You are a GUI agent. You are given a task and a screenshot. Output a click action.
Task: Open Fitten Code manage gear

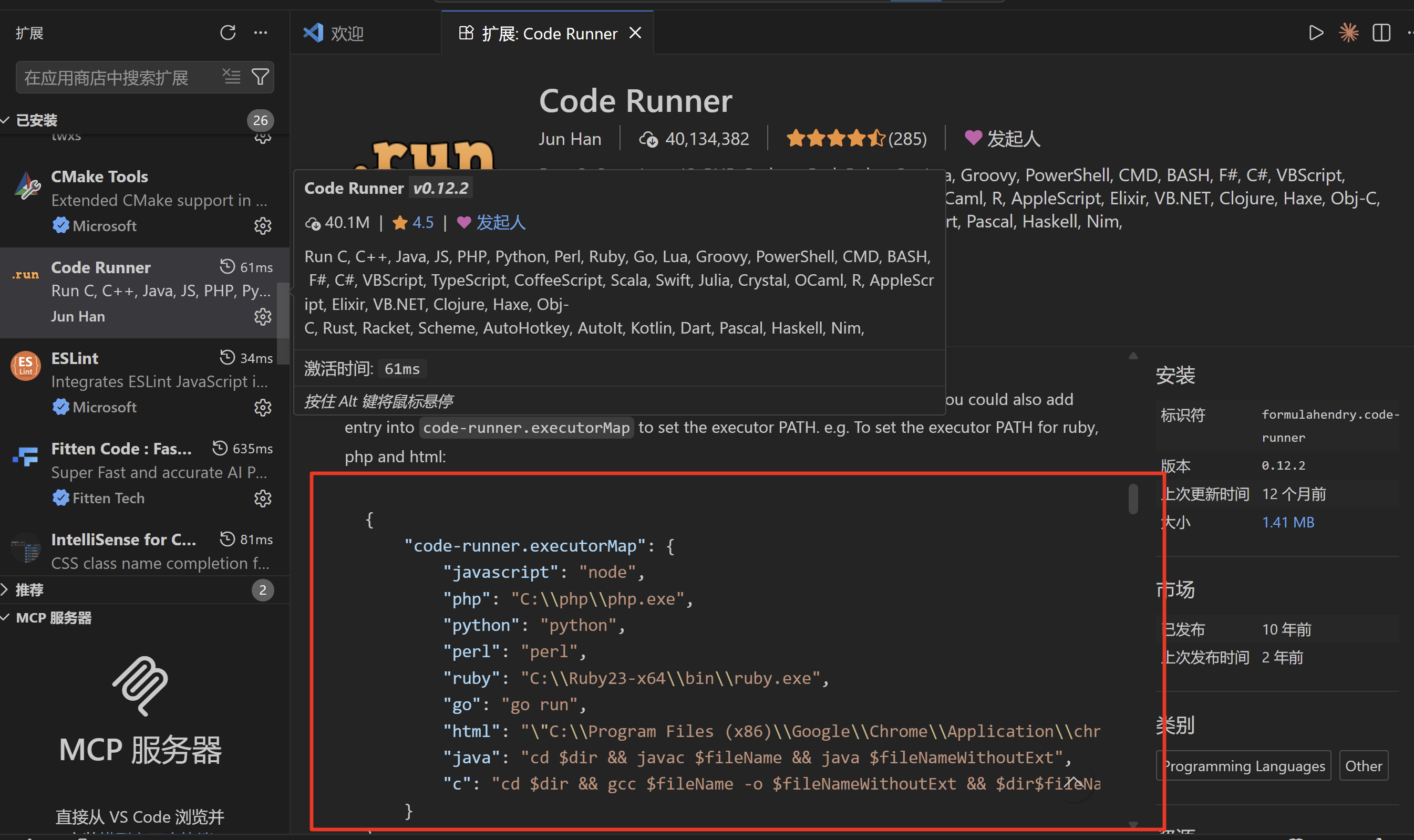[x=263, y=498]
